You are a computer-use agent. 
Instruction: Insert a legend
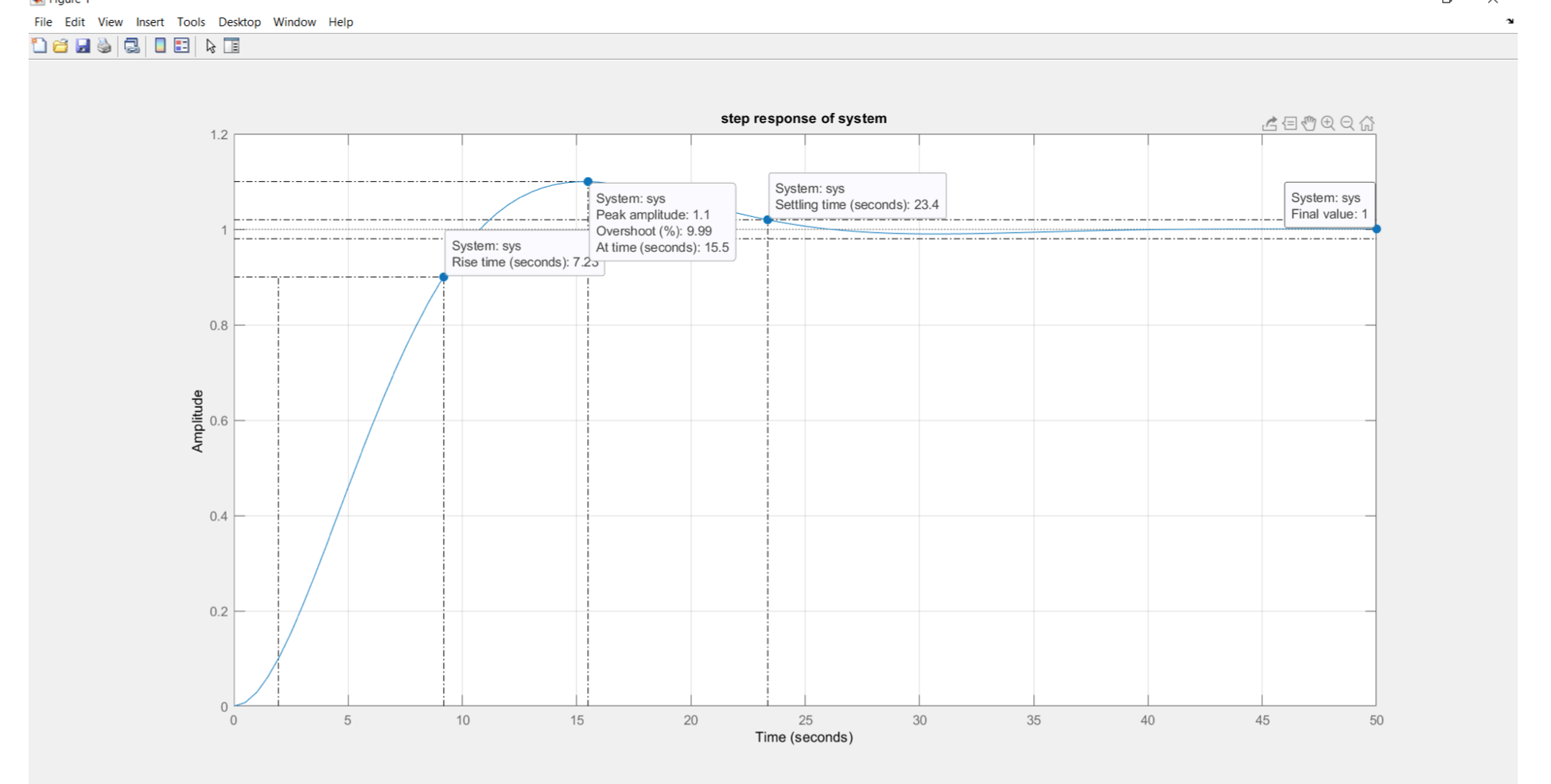[x=179, y=46]
